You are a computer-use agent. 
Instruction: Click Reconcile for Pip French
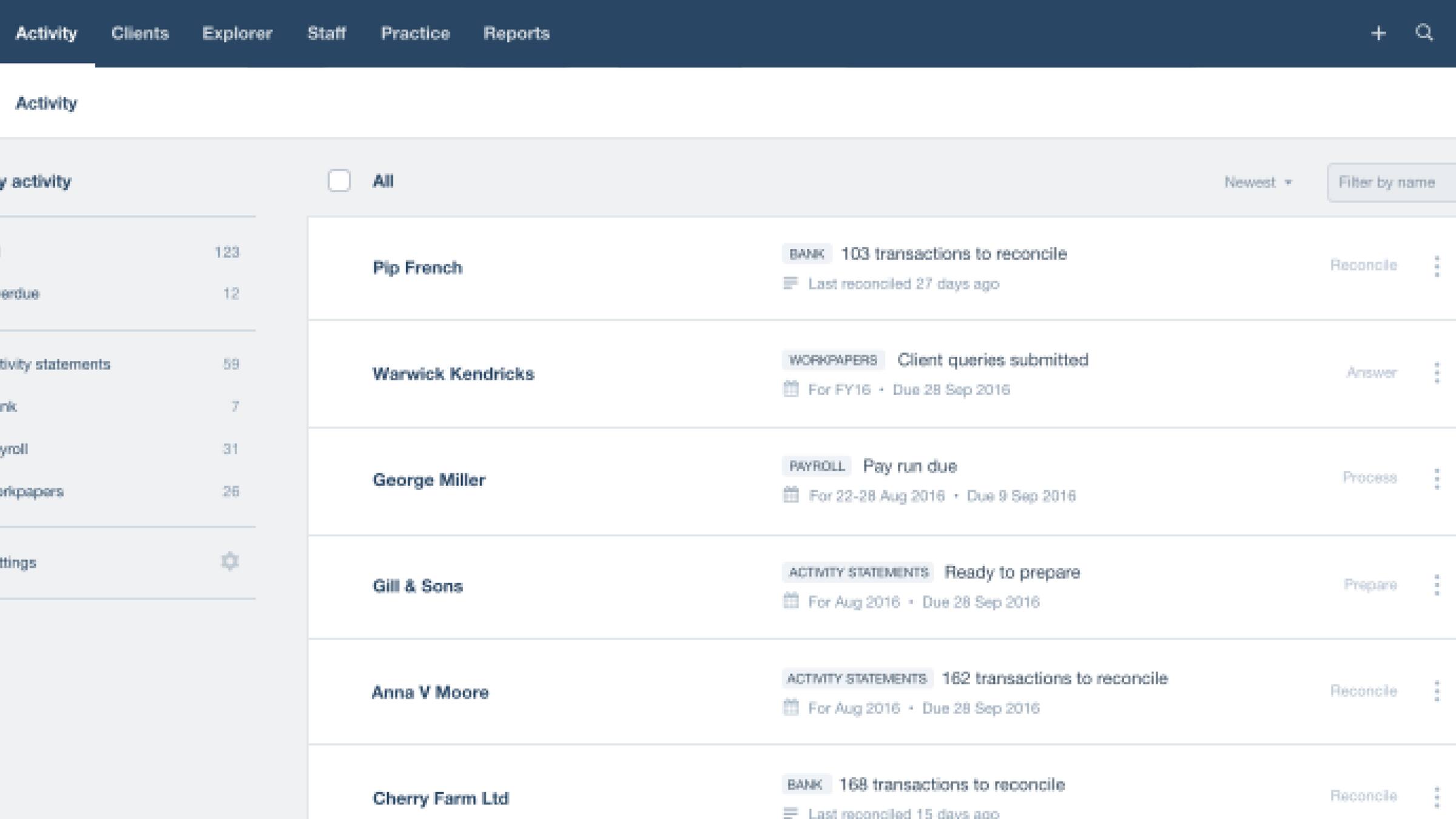click(1364, 265)
